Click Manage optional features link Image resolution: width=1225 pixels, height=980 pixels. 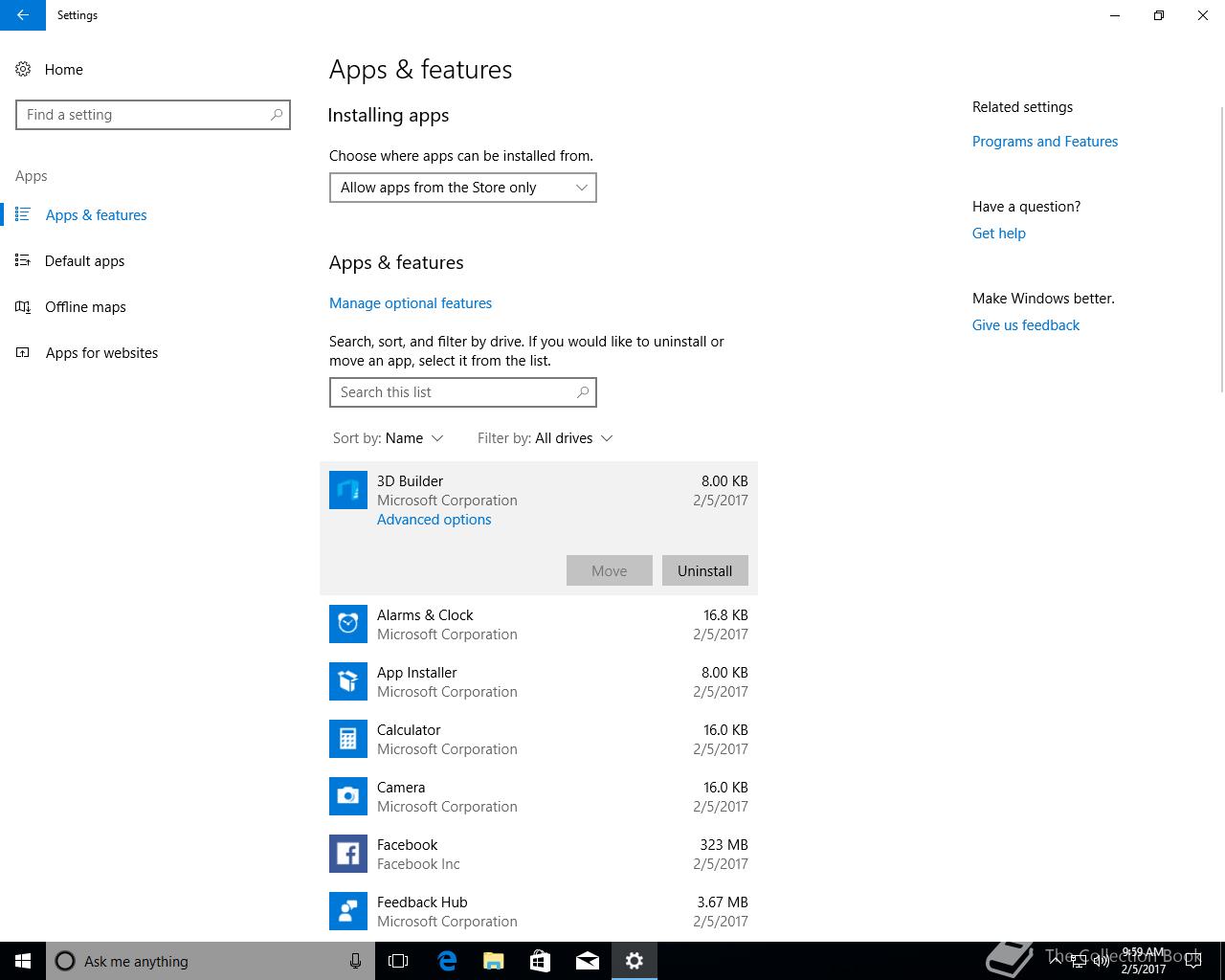(411, 302)
